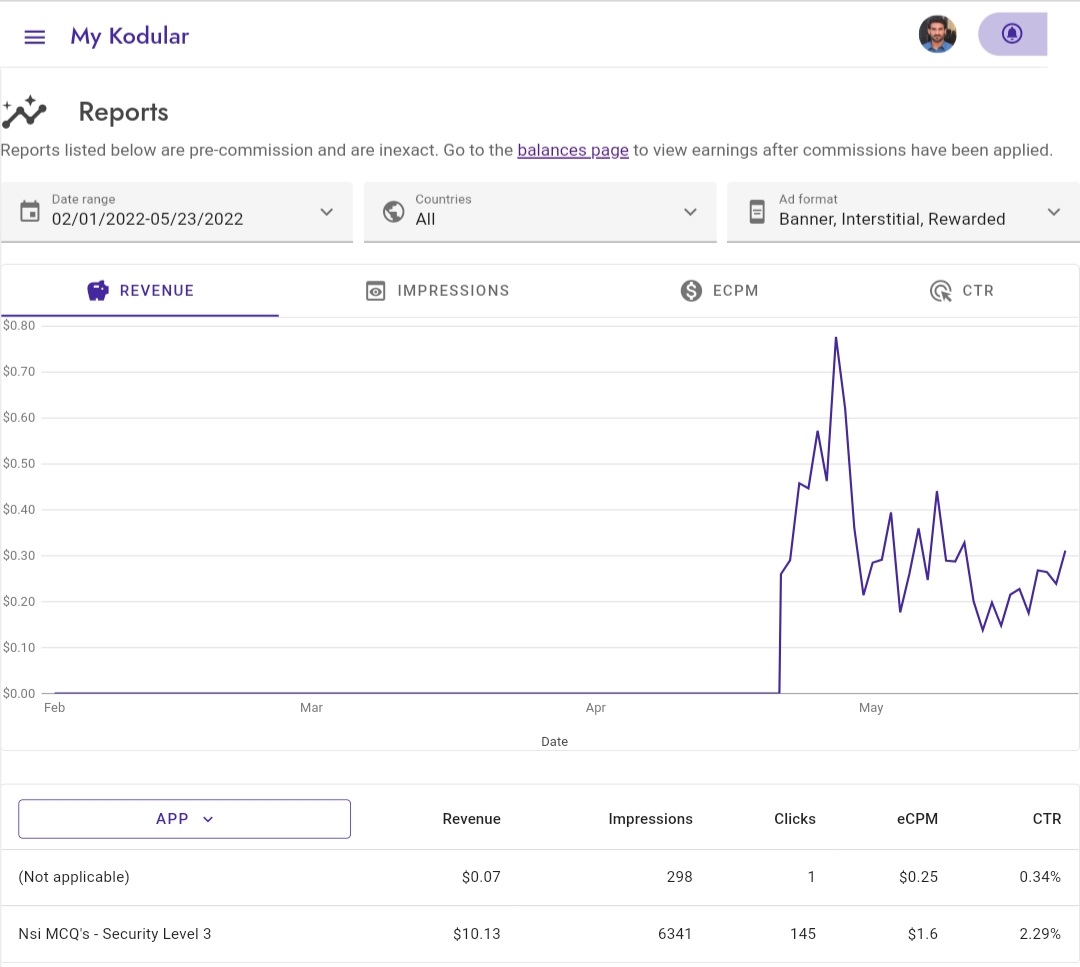Click the Revenue column header
Screen dimensions: 1080x967
coord(471,819)
